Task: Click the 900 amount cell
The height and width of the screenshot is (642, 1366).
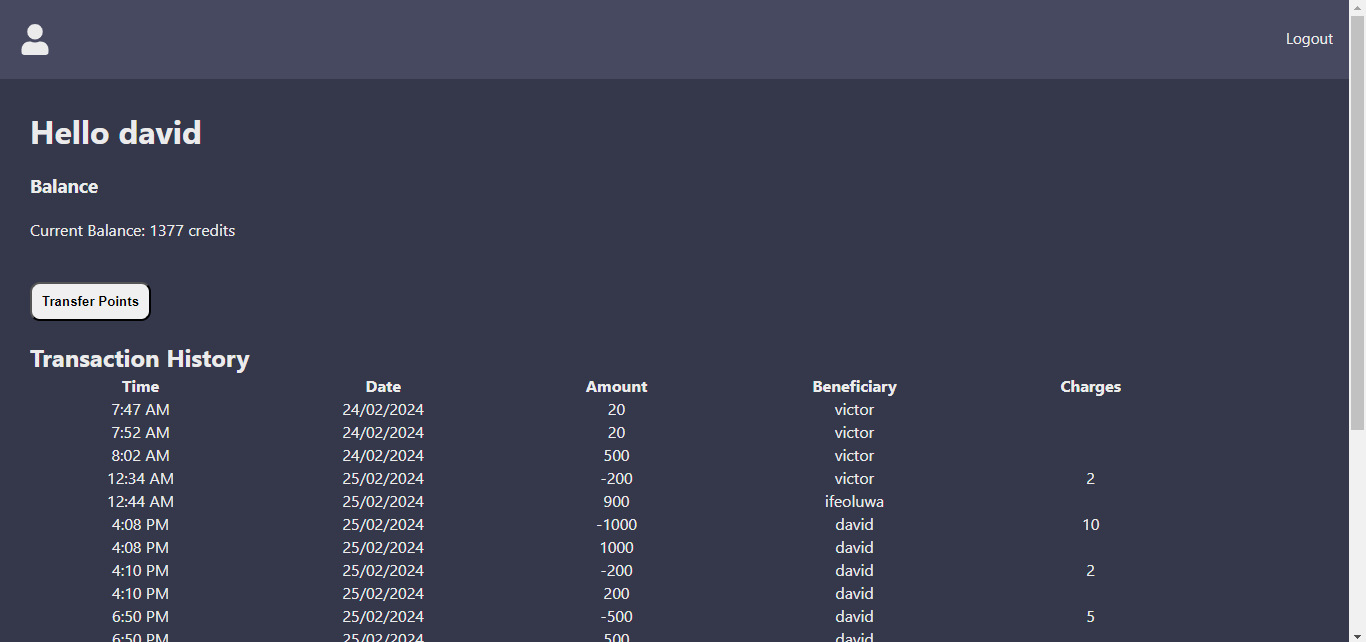Action: click(616, 502)
